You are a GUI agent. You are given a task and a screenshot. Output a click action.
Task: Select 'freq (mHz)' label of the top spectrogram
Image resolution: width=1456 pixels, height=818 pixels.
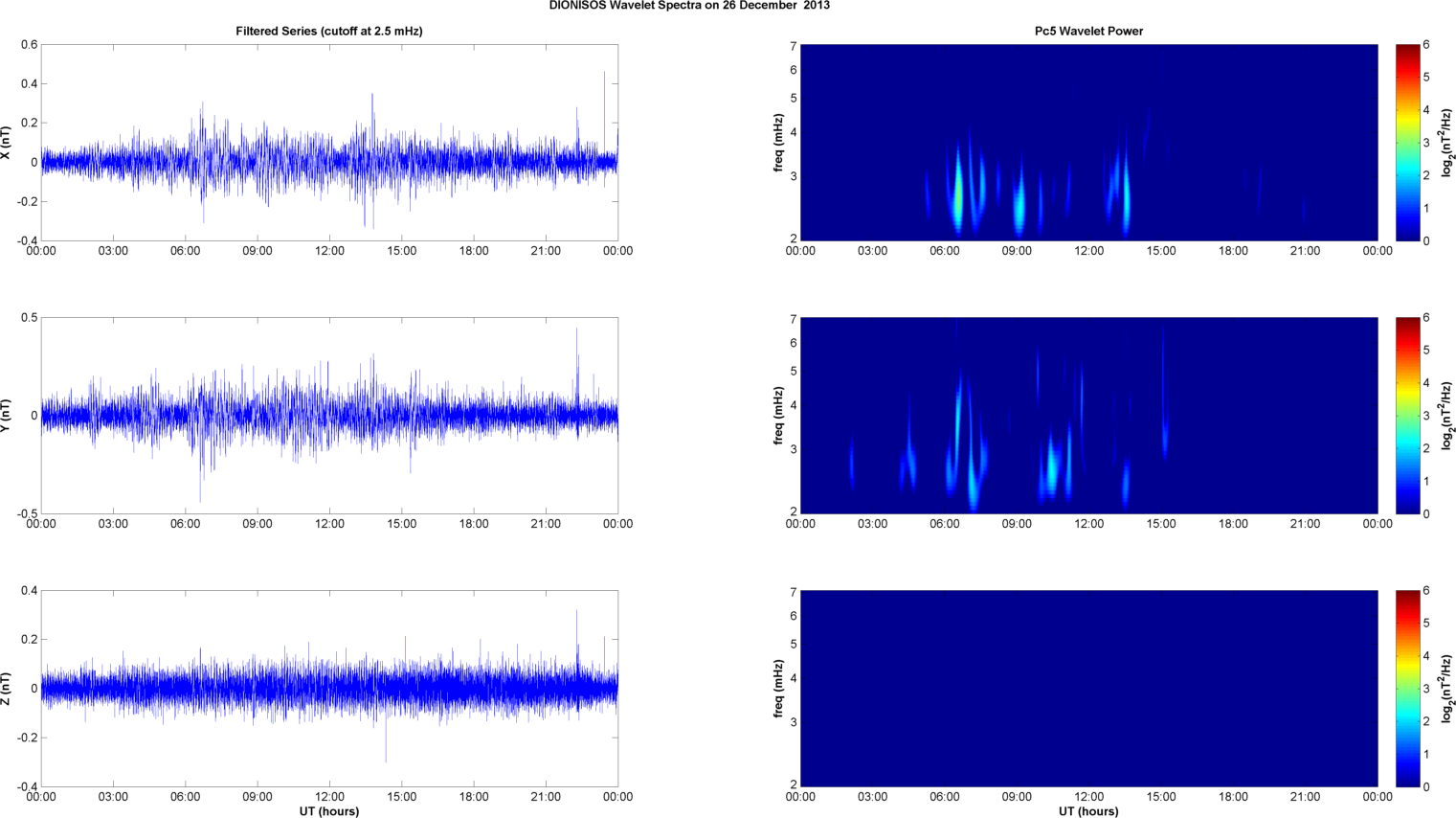(779, 143)
